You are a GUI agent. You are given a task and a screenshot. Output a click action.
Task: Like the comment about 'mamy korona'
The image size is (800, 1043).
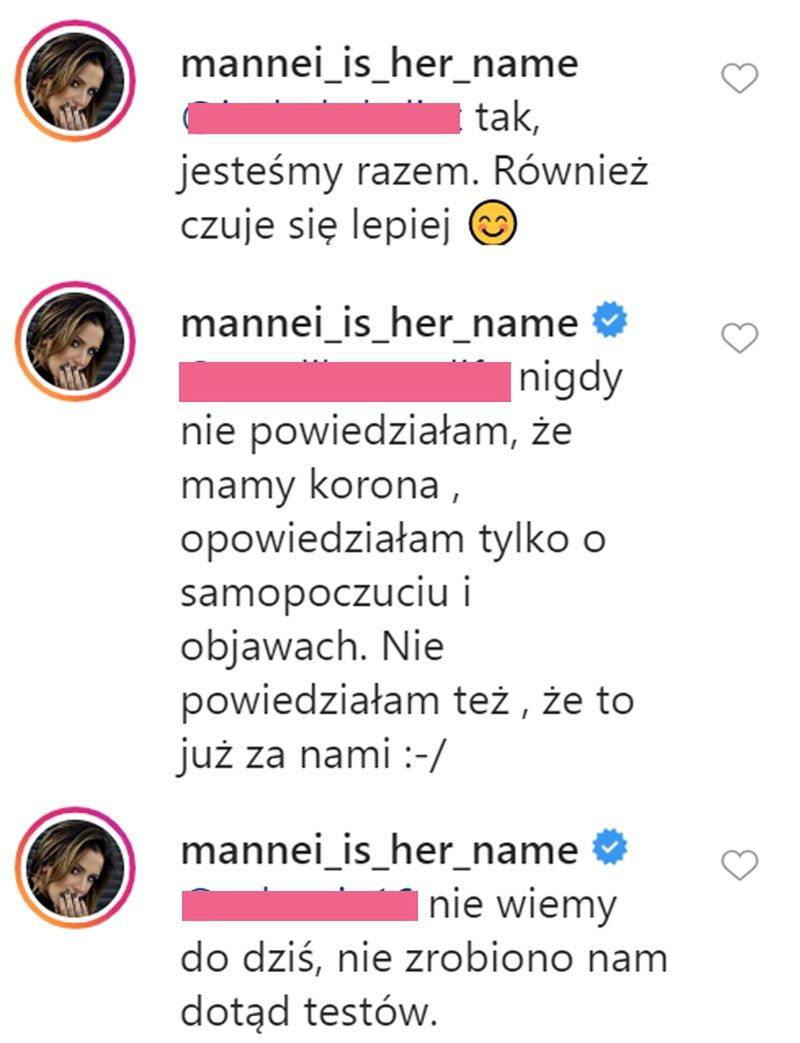tap(740, 339)
